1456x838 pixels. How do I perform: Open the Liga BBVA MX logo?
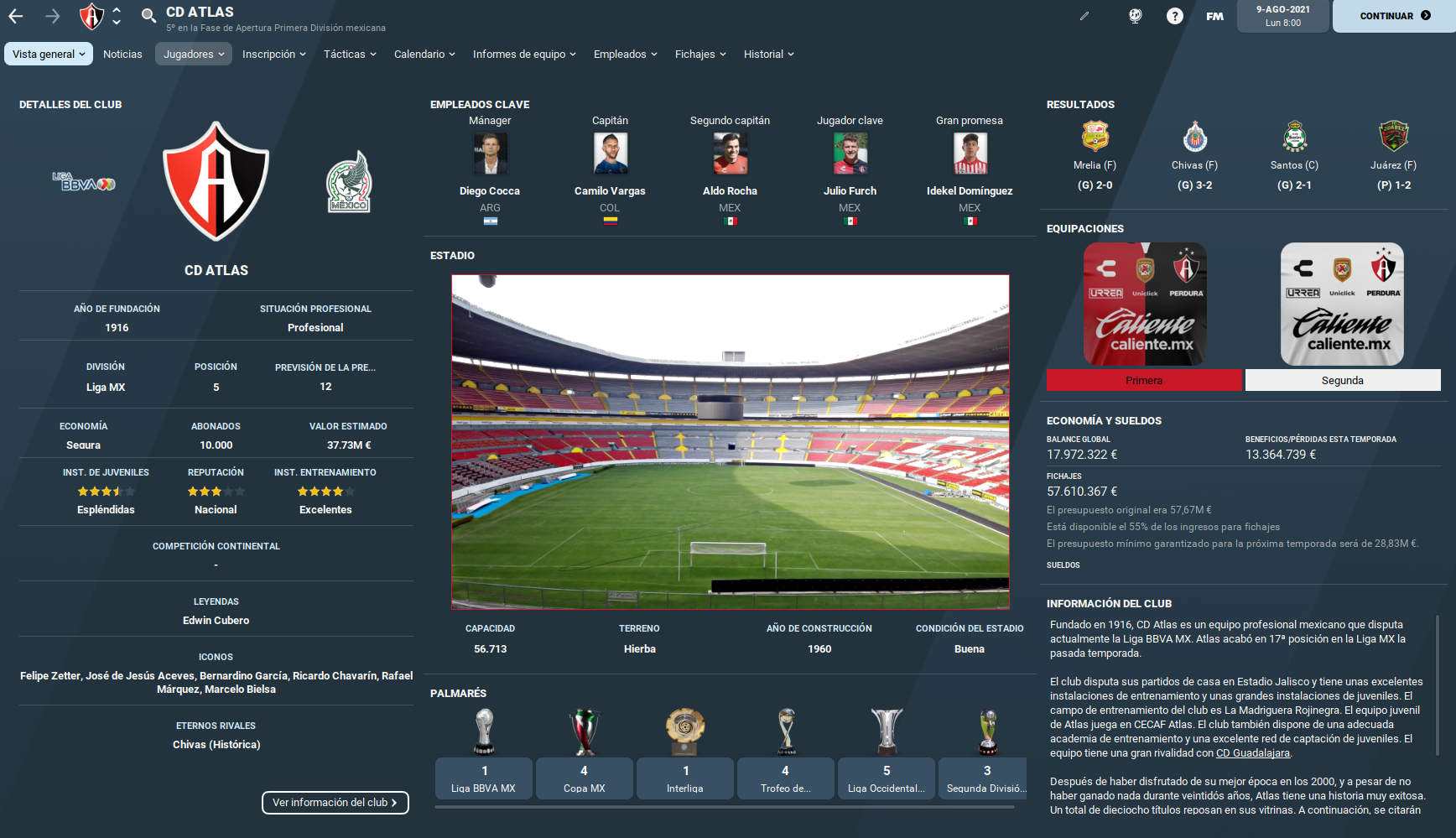click(84, 181)
